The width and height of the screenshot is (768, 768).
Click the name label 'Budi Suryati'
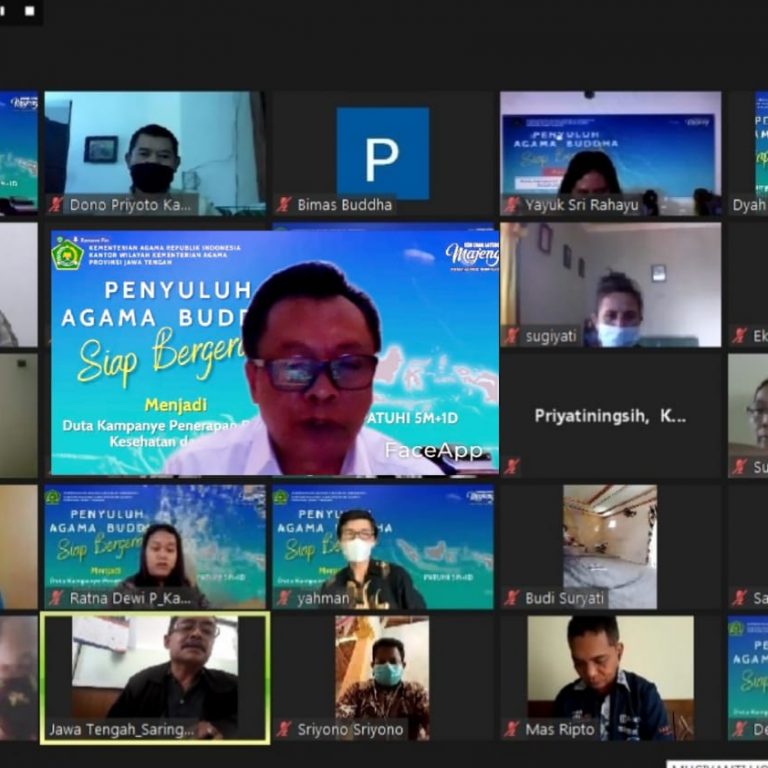564,598
